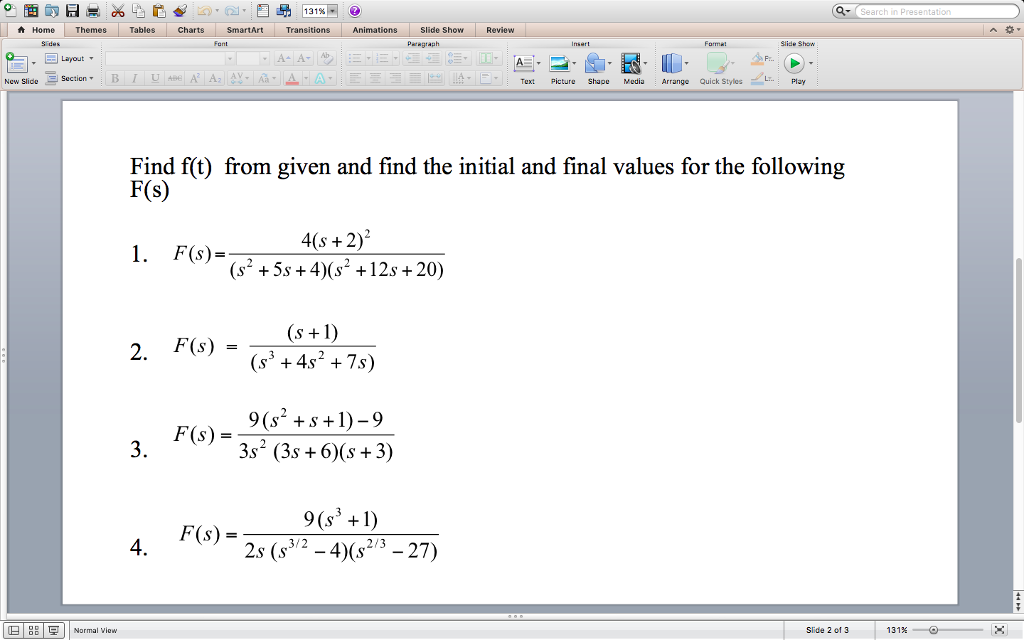Expand the Section dropdown
Screen dimensions: 1024x640
(69, 80)
